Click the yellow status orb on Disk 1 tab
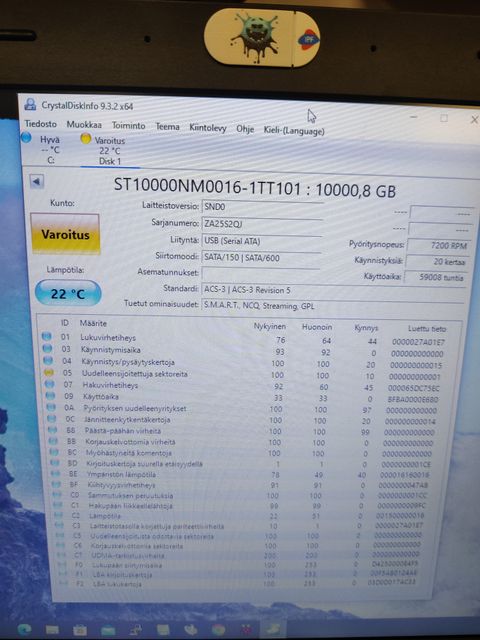This screenshot has height=640, width=480. pos(86,139)
